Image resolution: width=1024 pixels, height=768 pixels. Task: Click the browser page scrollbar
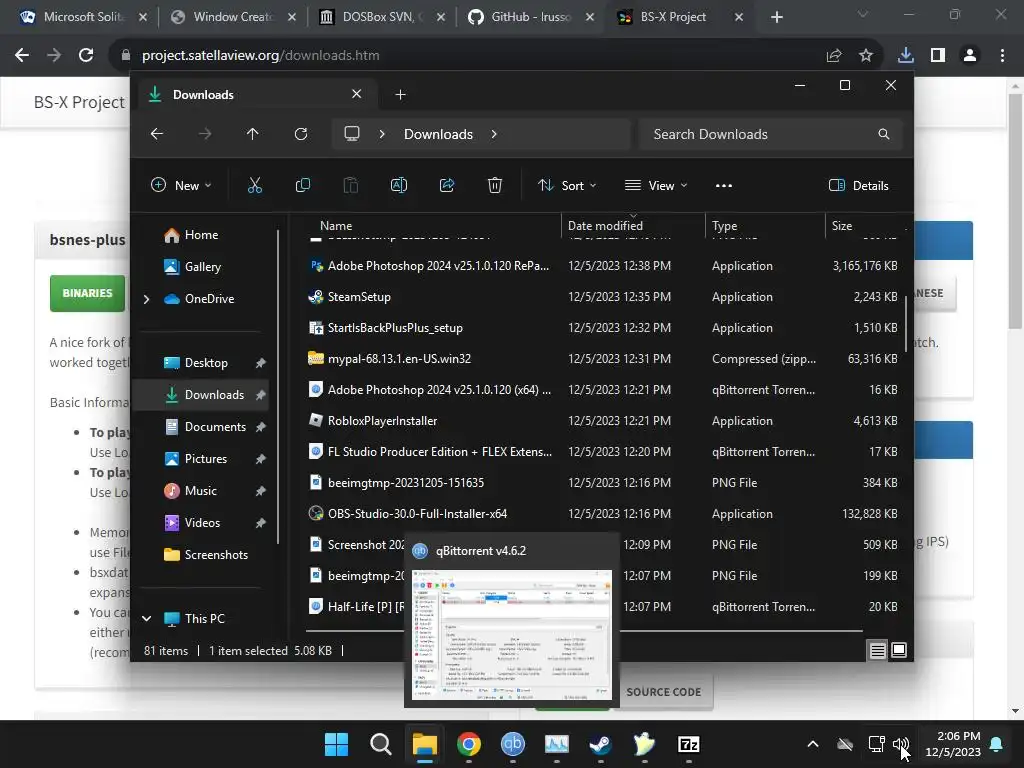click(x=1015, y=212)
